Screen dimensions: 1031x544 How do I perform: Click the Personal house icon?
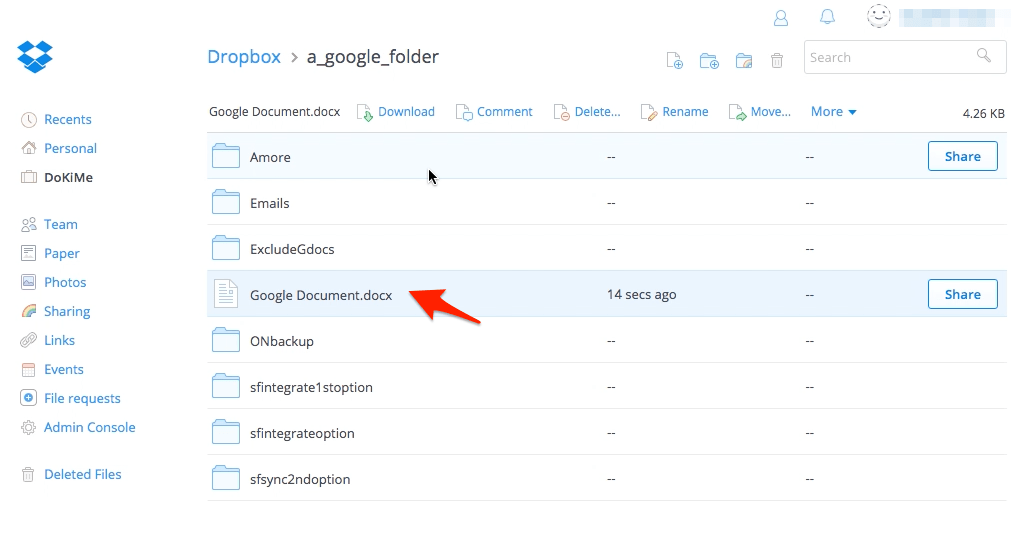[28, 148]
